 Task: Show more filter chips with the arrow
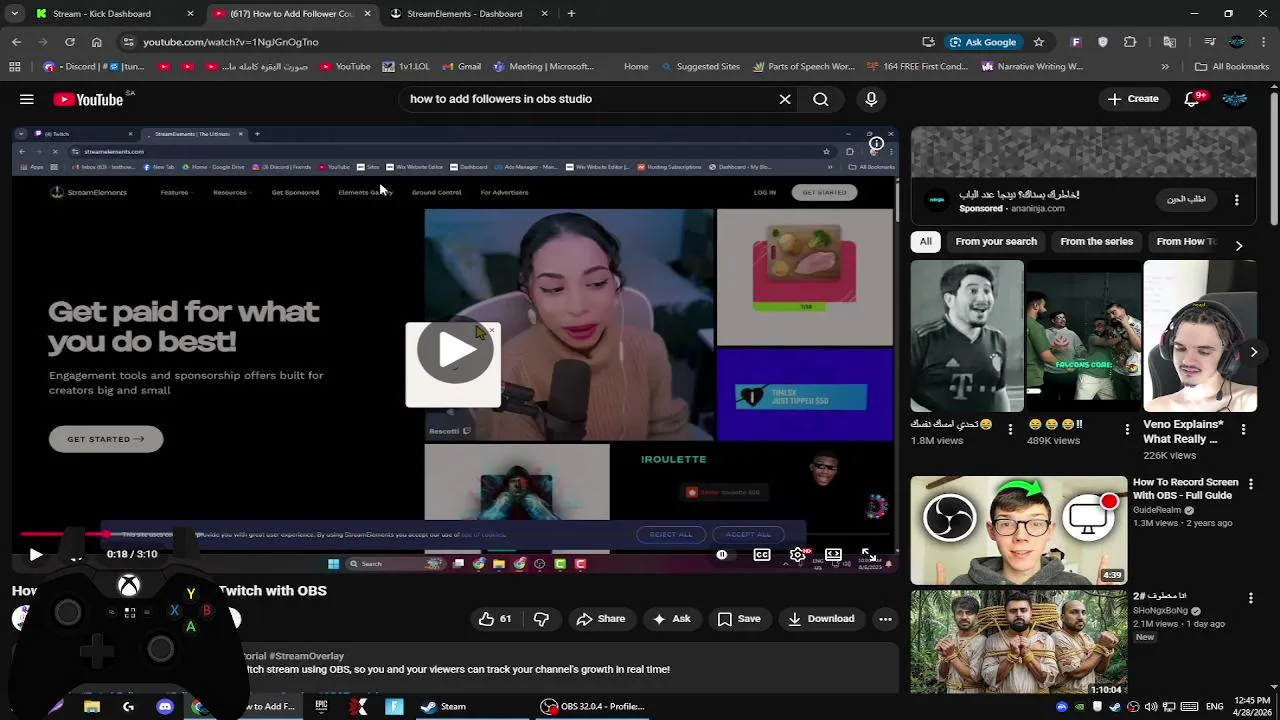pos(1239,245)
